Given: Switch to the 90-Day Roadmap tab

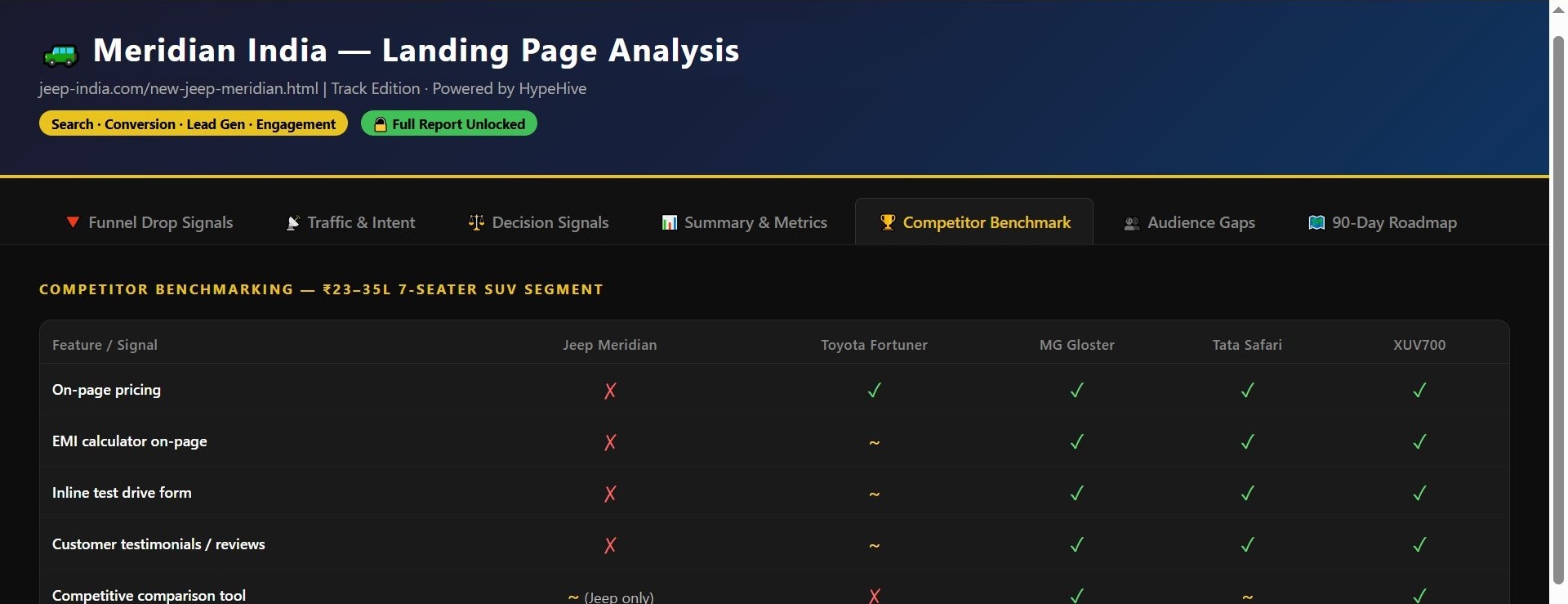Looking at the screenshot, I should point(1383,222).
